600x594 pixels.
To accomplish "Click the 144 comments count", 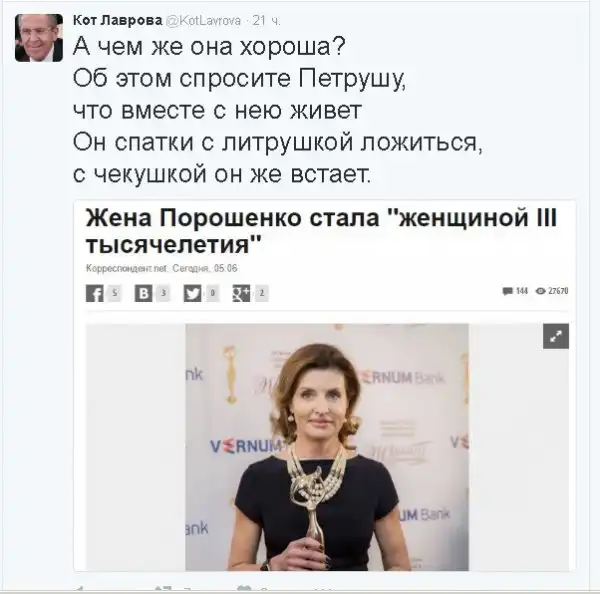I will click(x=522, y=291).
